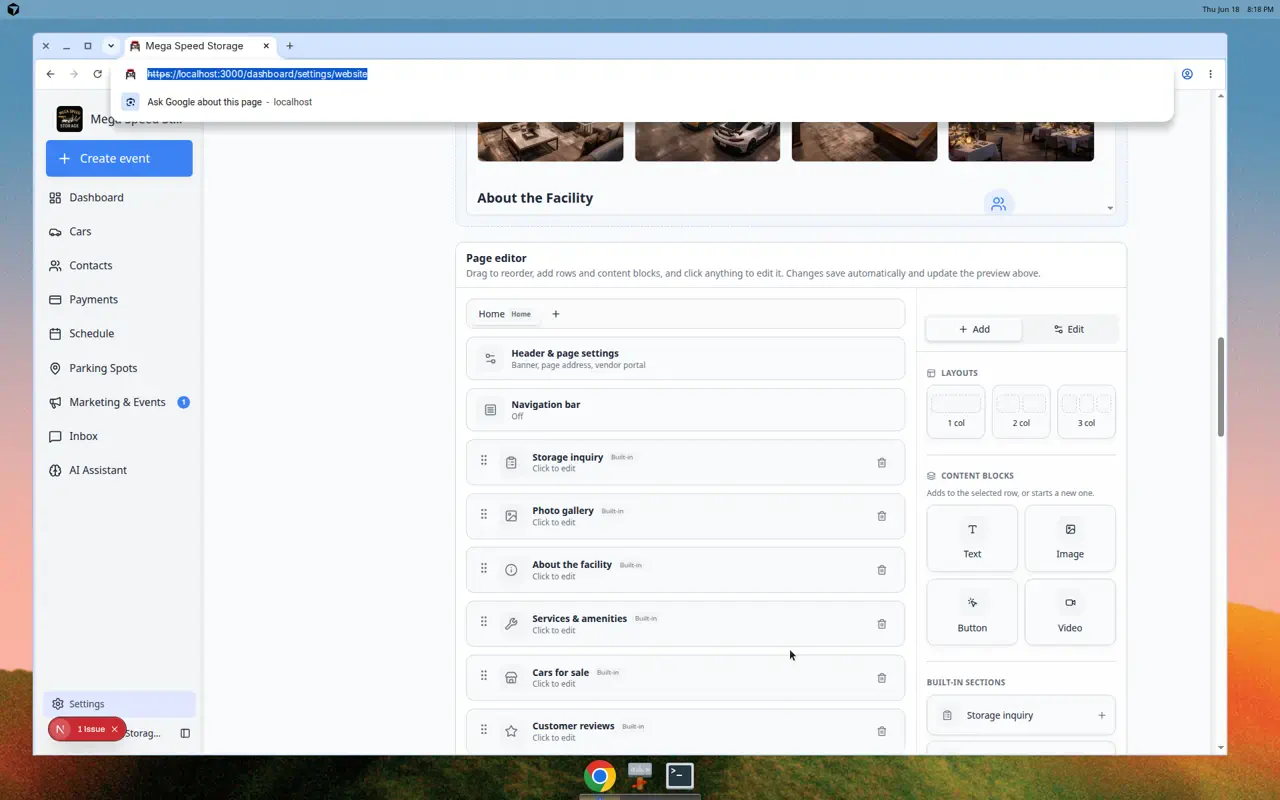Viewport: 1280px width, 800px height.
Task: Reload the browser page
Action: 97,74
